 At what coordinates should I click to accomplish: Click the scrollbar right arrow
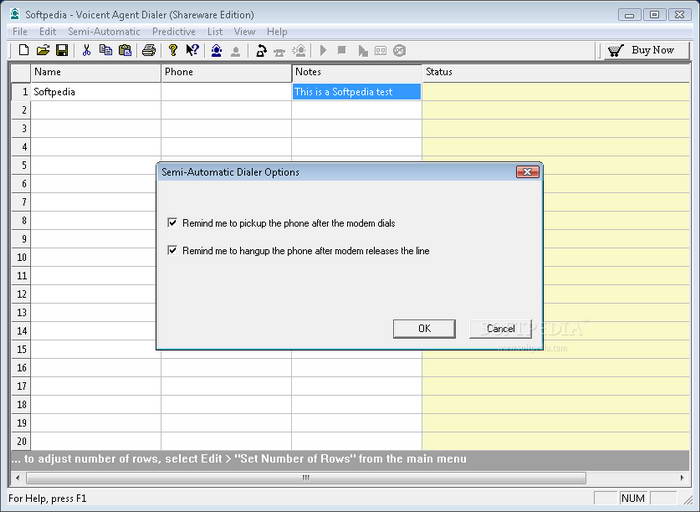point(682,478)
